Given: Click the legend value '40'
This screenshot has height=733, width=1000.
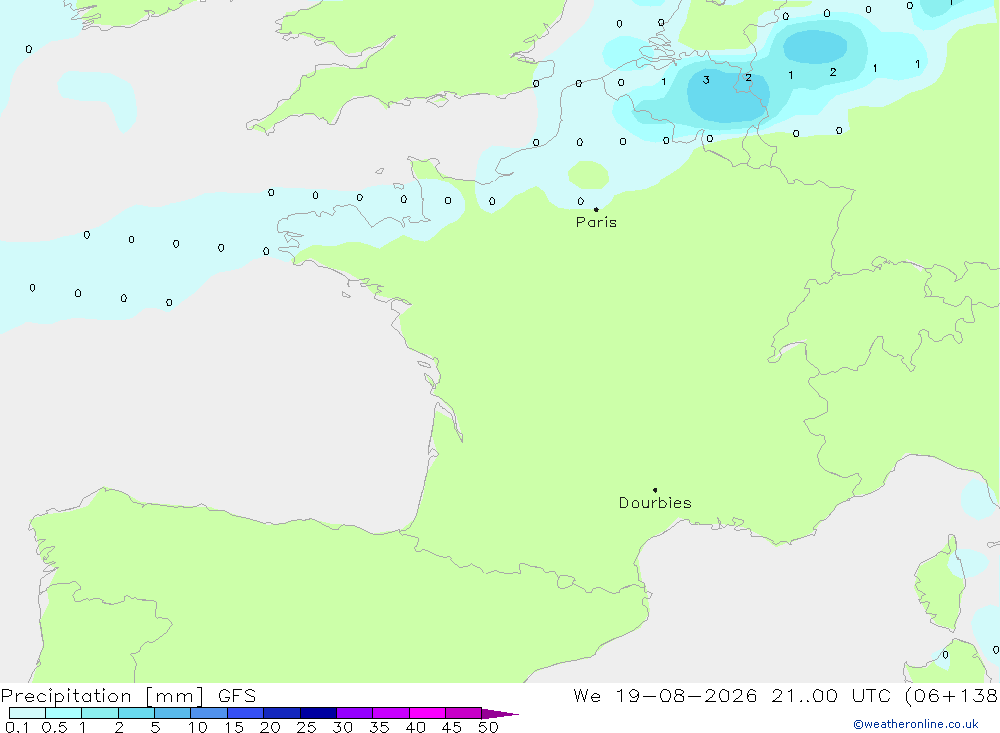Looking at the screenshot, I should click(416, 727).
